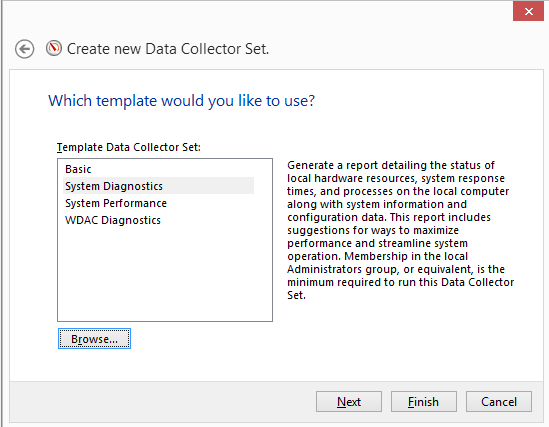
Task: Close the wizard with the red X
Action: [x=528, y=12]
